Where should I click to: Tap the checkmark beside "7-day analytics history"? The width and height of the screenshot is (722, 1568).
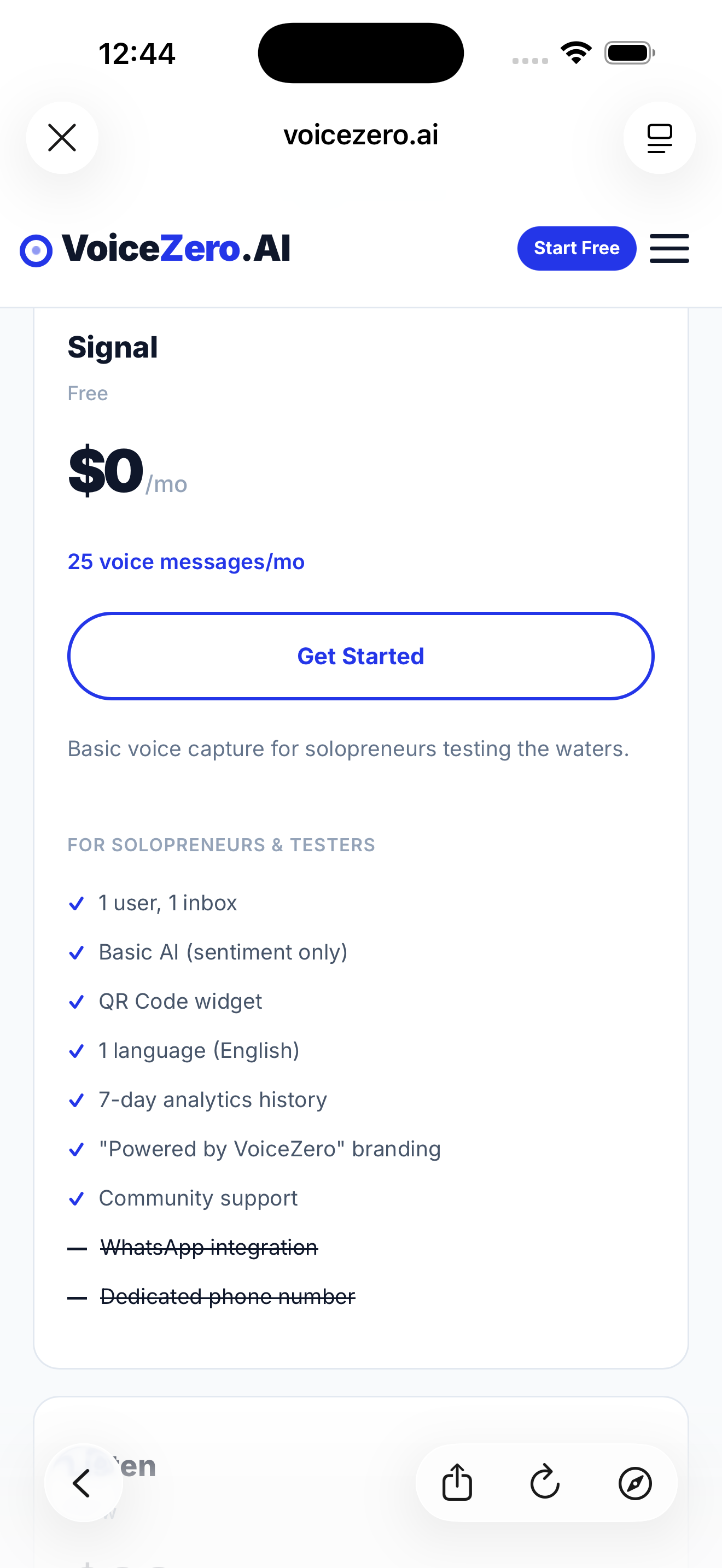tap(77, 1100)
